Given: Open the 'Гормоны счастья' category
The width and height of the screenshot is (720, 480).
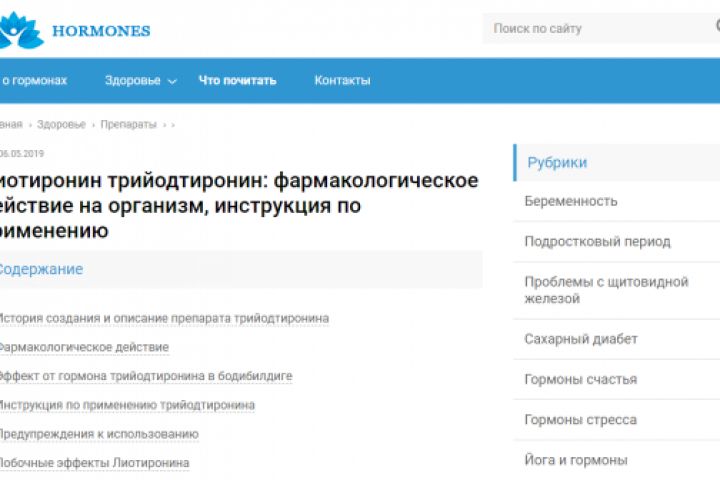Looking at the screenshot, I should tap(581, 379).
